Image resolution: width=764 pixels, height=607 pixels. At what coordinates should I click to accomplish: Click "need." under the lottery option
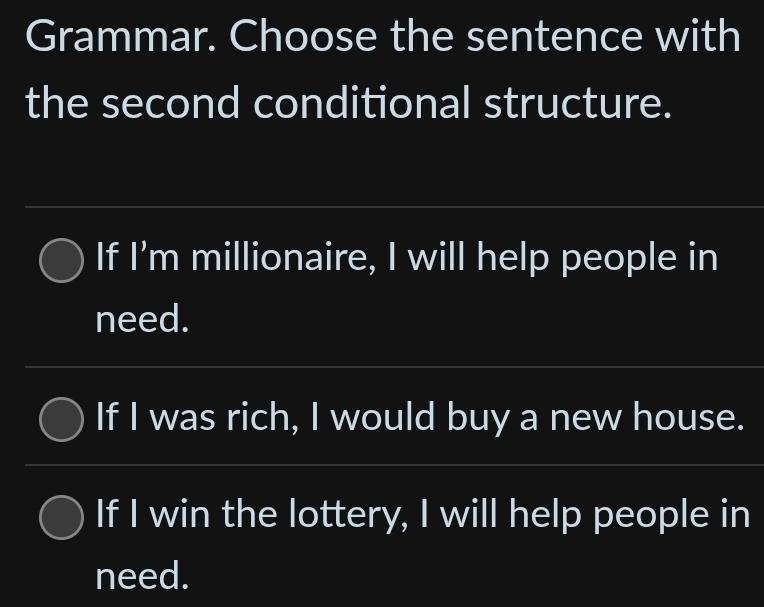[141, 575]
